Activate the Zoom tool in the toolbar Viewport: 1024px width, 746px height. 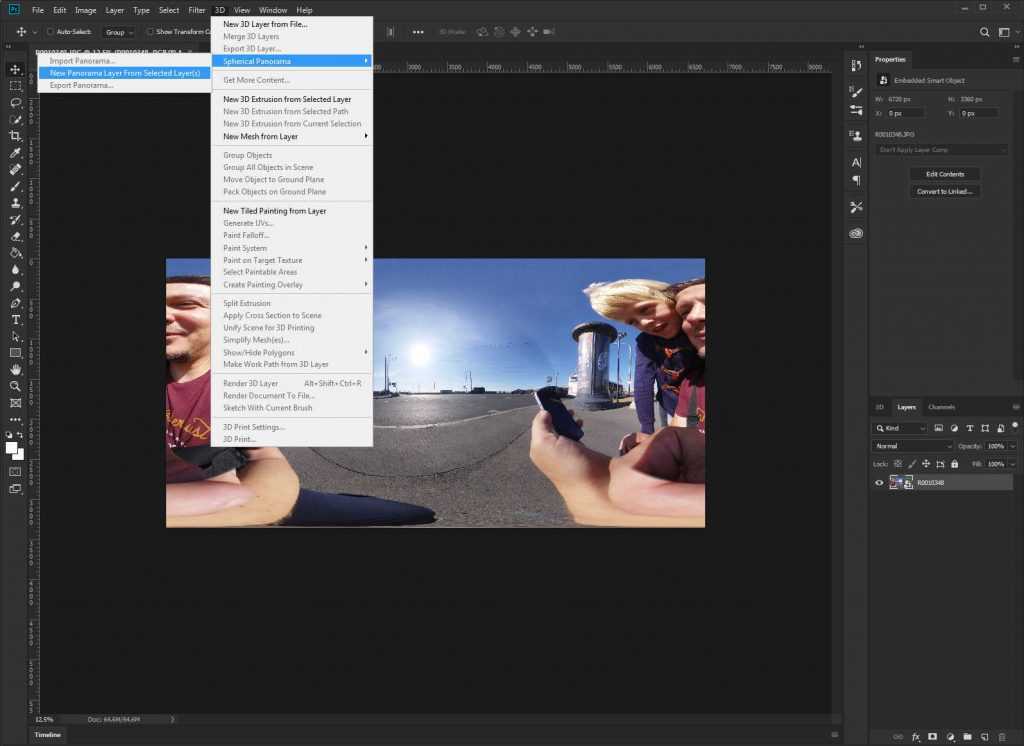[16, 386]
